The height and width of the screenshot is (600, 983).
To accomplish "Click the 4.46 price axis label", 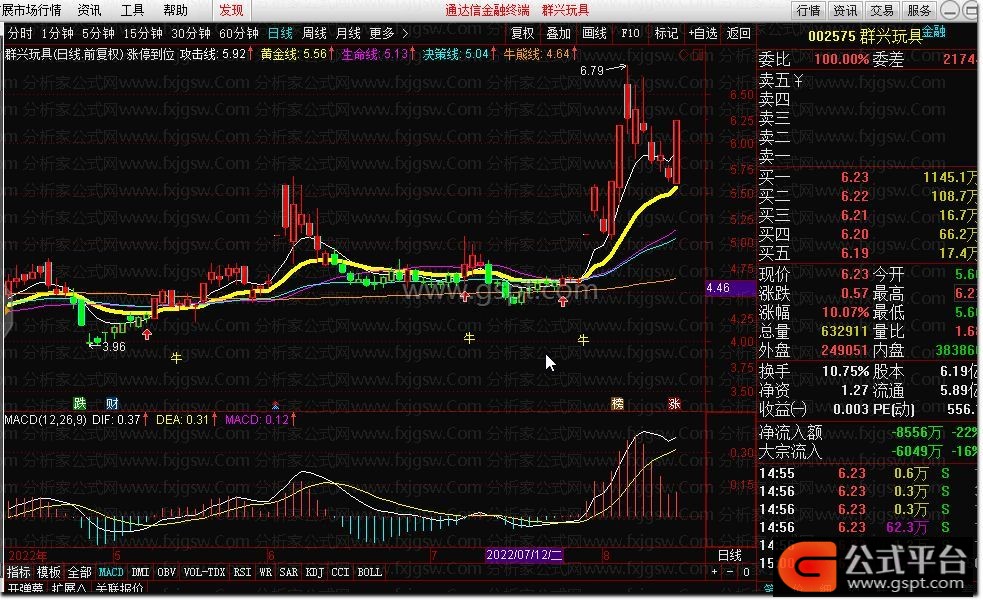I will [x=730, y=288].
